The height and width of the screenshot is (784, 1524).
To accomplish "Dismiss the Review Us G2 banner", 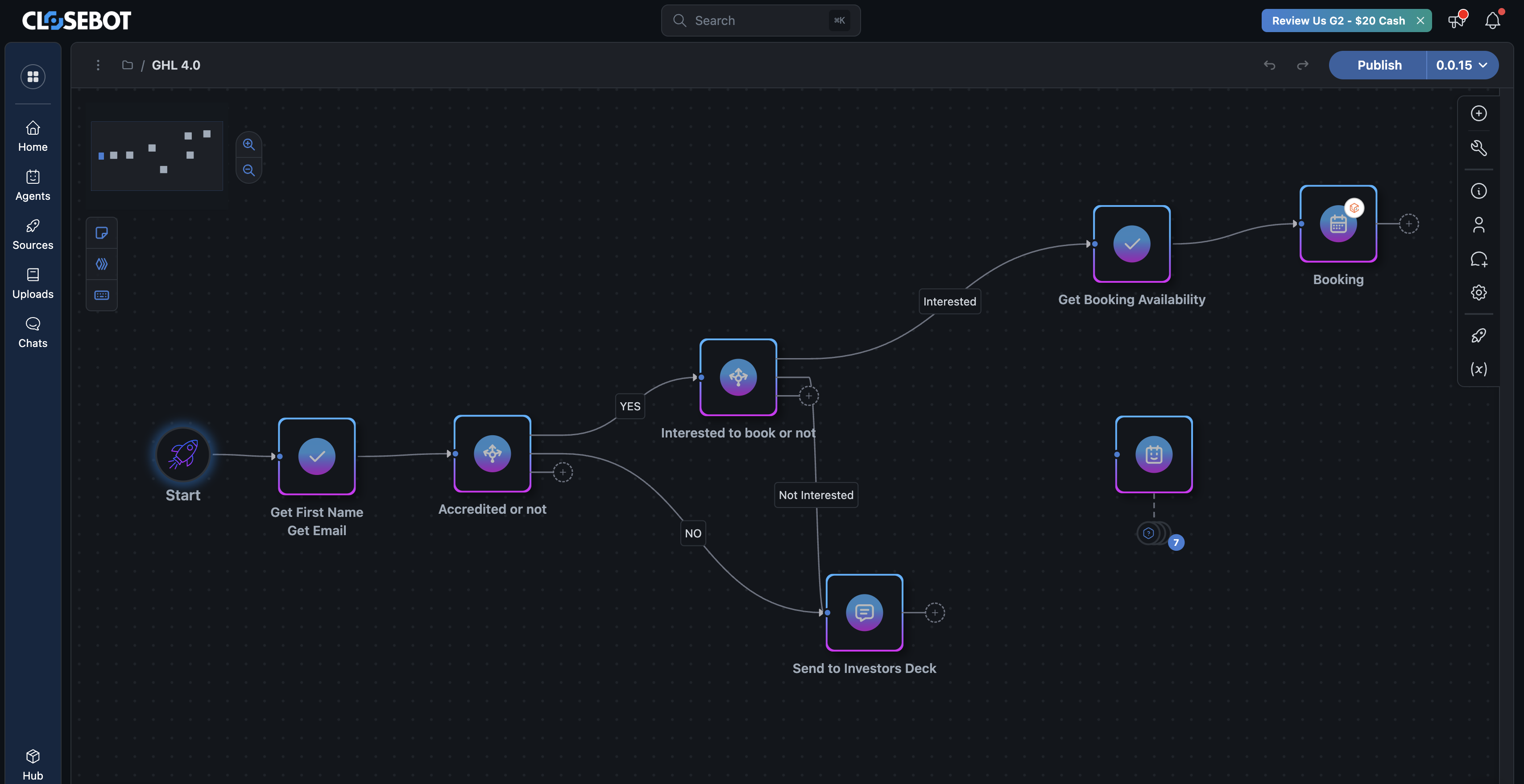I will point(1420,21).
